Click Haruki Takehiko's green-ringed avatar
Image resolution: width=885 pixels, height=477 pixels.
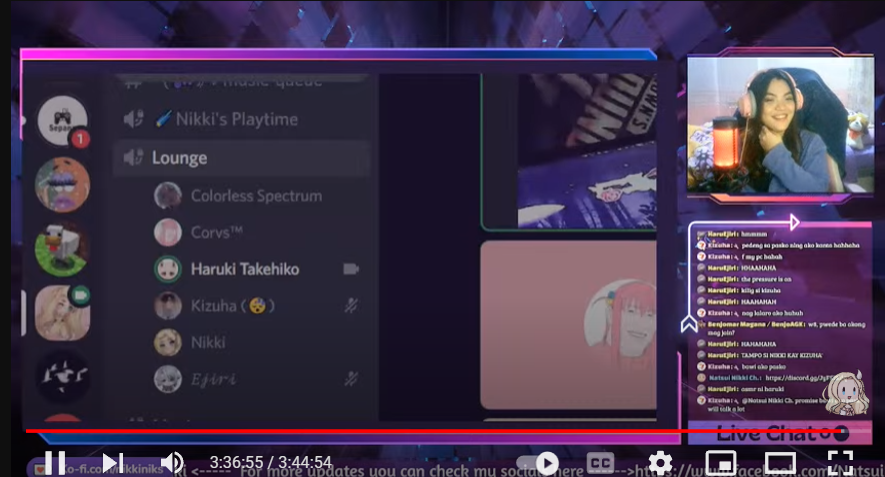pos(168,269)
